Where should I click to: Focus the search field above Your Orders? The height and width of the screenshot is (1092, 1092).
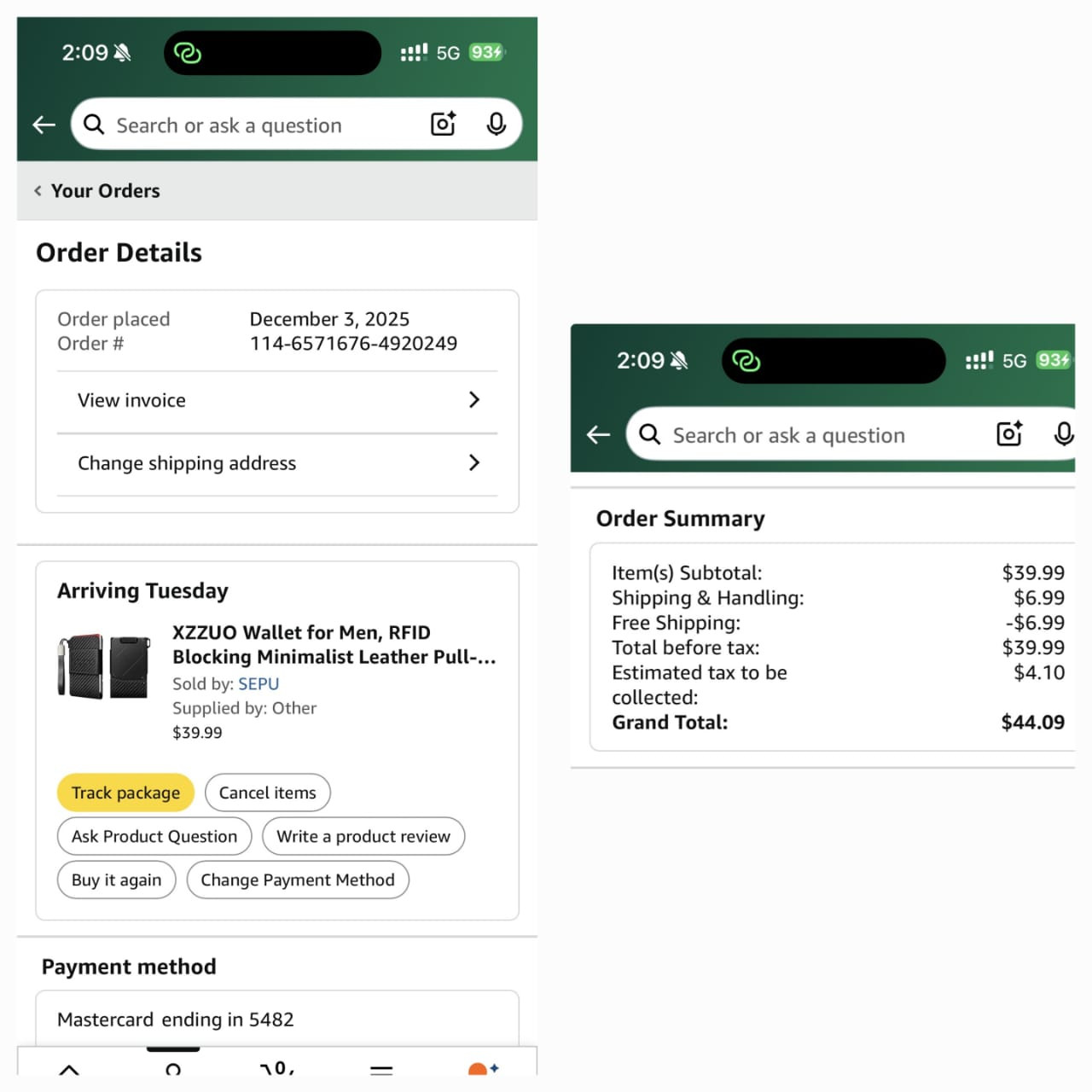256,125
